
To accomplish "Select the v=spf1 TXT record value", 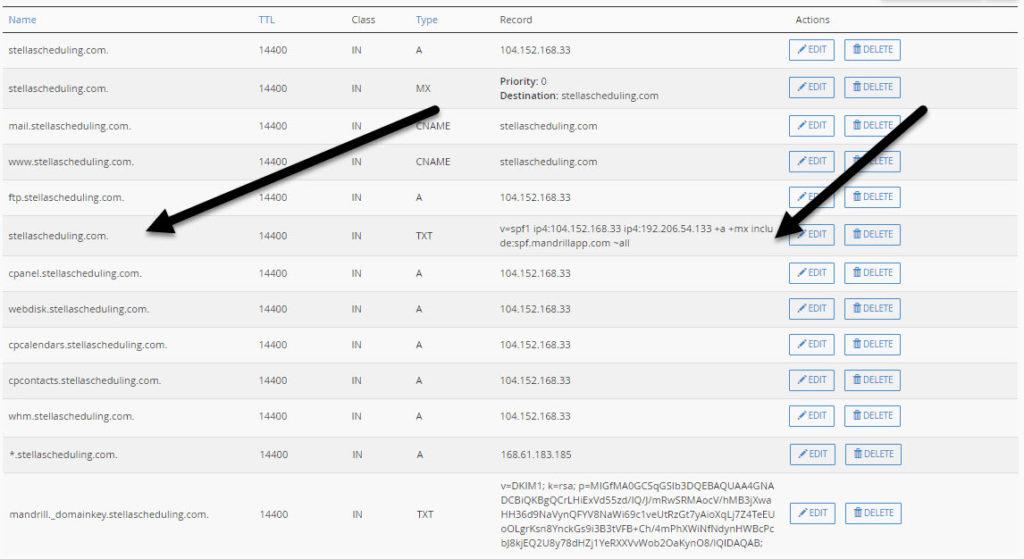I will coord(637,236).
